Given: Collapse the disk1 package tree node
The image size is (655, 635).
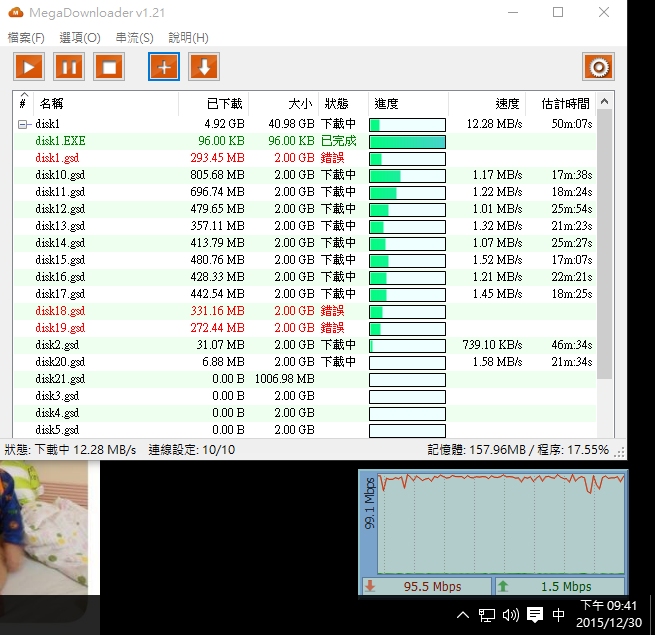Looking at the screenshot, I should [23, 124].
